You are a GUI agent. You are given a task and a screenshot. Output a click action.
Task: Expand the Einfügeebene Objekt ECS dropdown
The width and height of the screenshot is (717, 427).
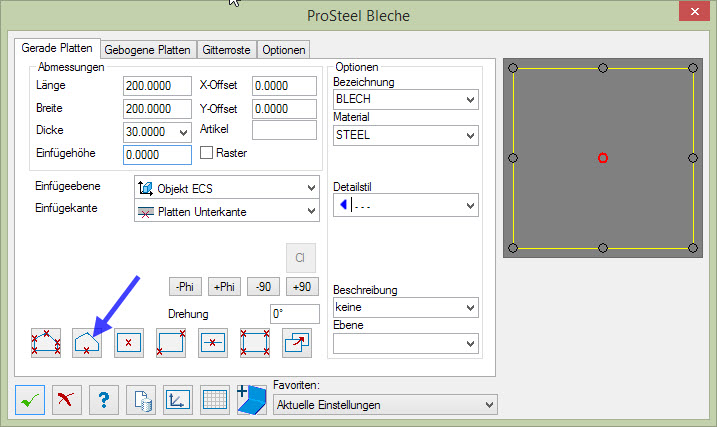pyautogui.click(x=227, y=188)
